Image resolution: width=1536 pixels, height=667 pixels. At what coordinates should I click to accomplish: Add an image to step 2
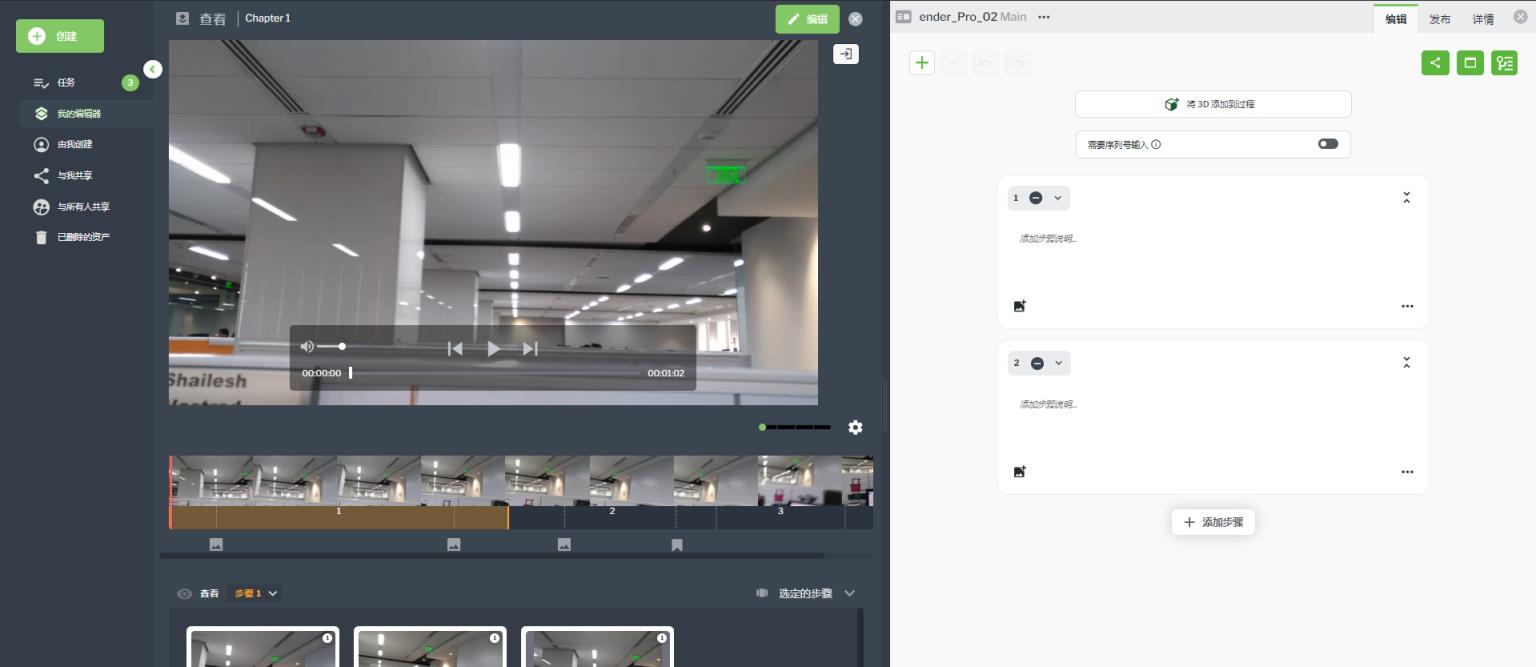coord(1020,471)
